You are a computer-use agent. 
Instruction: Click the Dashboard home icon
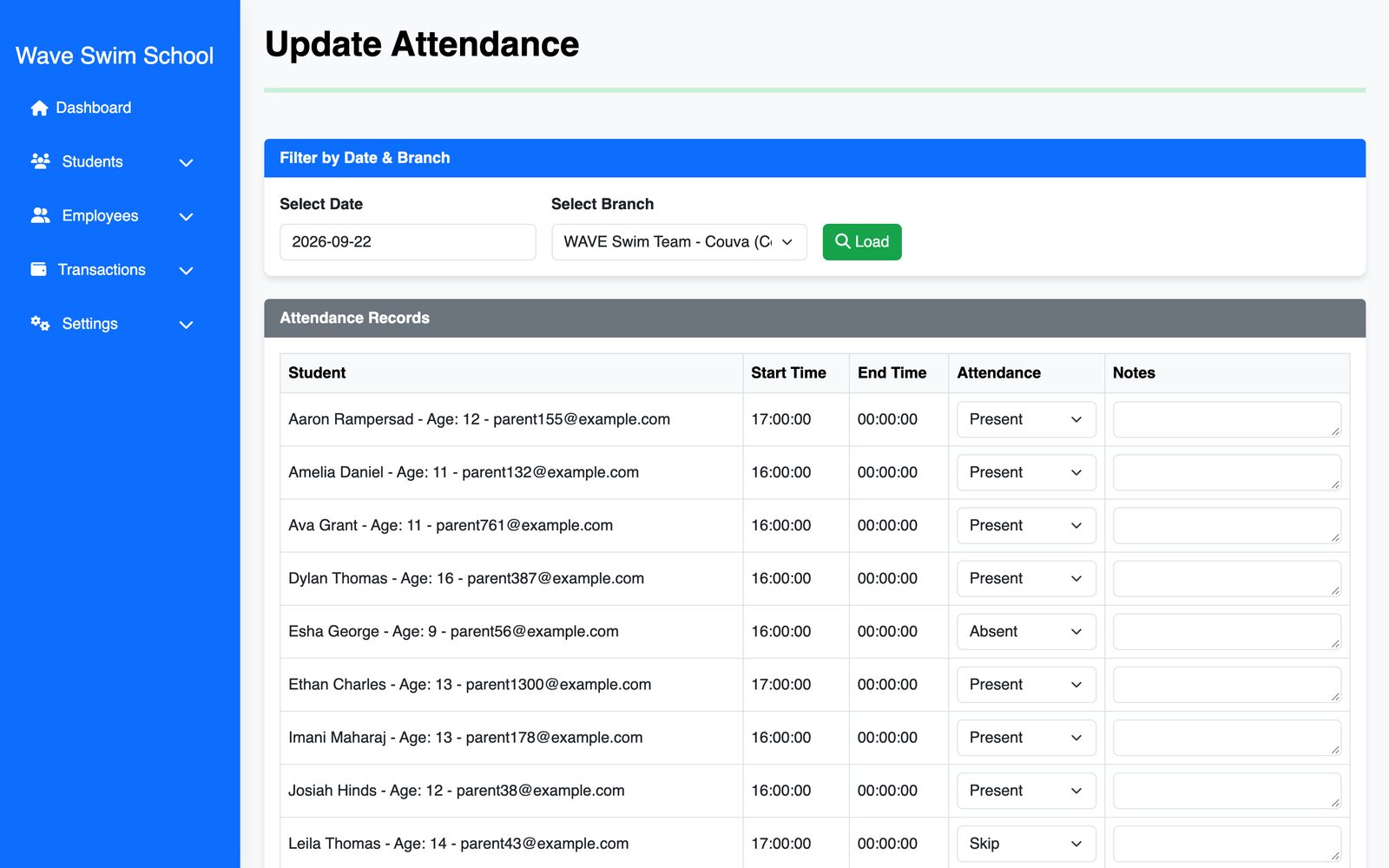pos(39,108)
